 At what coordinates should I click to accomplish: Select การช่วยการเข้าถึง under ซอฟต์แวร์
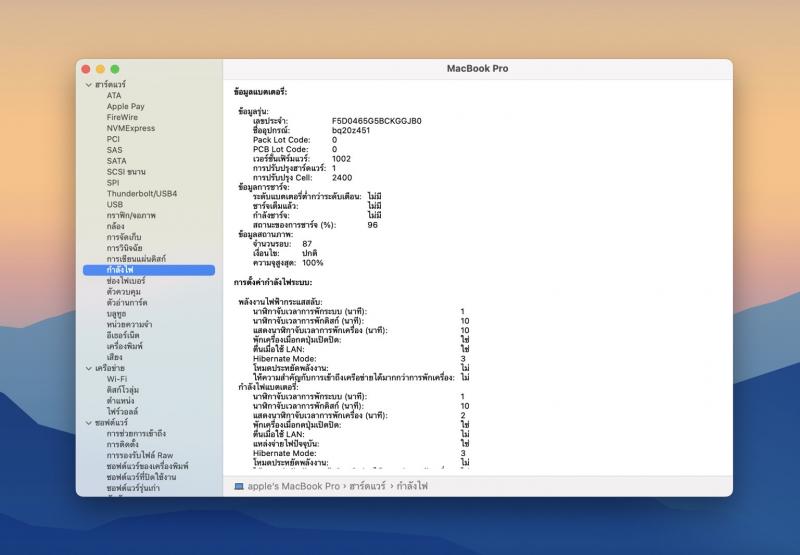(x=136, y=434)
